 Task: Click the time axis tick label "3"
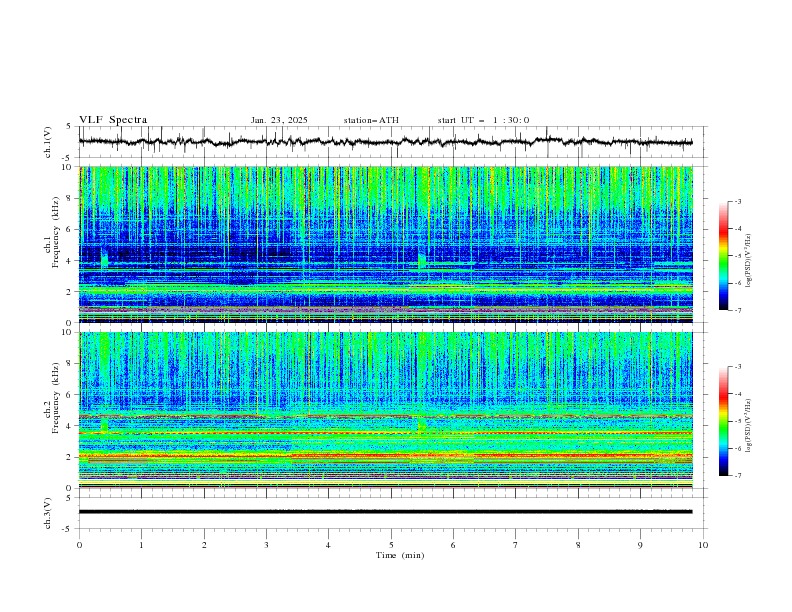point(266,545)
